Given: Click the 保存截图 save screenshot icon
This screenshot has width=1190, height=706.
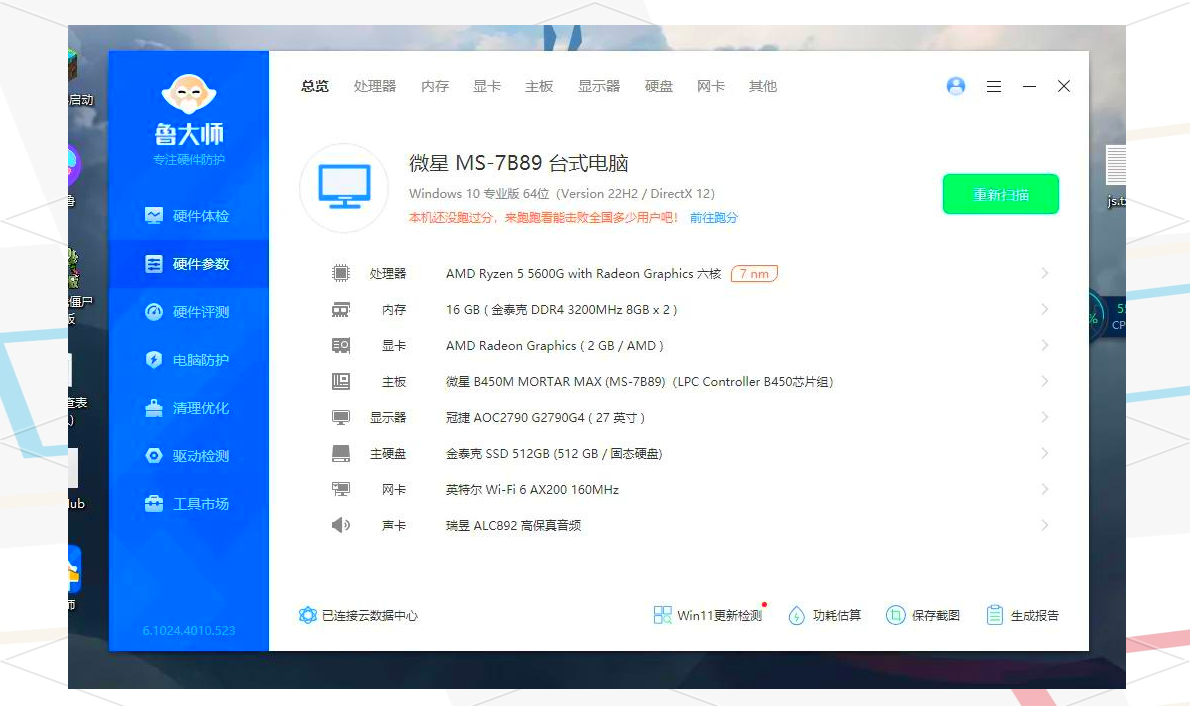Looking at the screenshot, I should coord(896,615).
